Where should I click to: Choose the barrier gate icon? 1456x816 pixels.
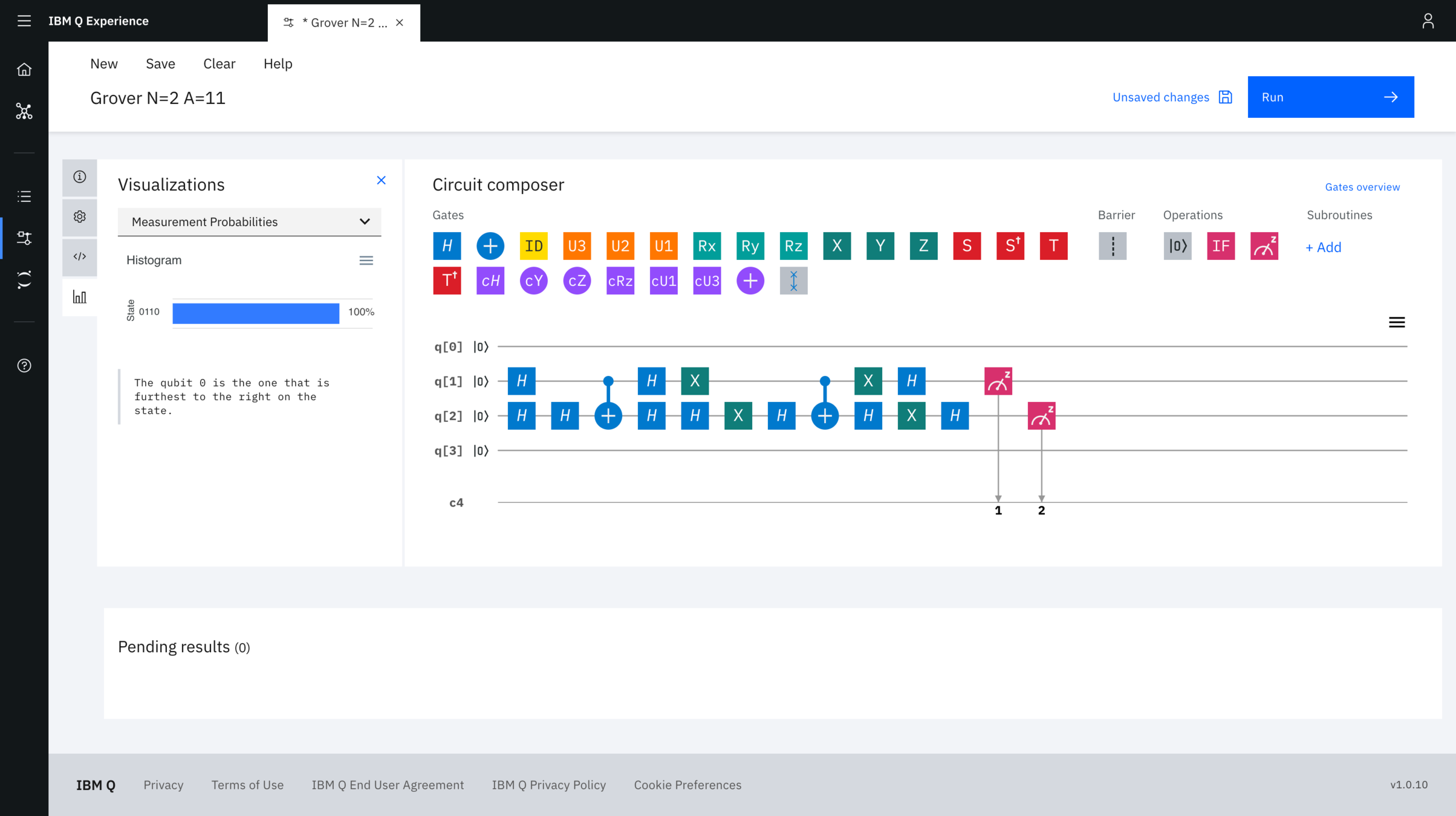tap(1112, 246)
